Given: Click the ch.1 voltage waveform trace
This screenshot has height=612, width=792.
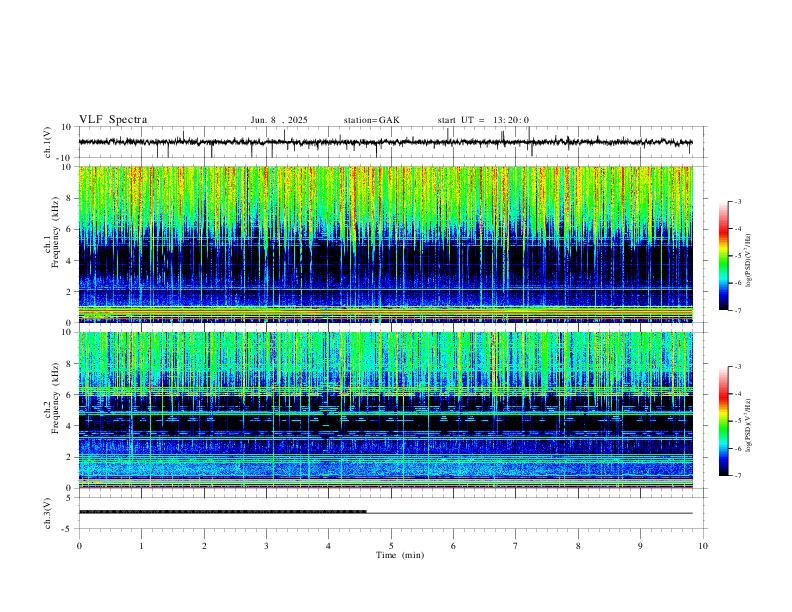Looking at the screenshot, I should [x=385, y=142].
